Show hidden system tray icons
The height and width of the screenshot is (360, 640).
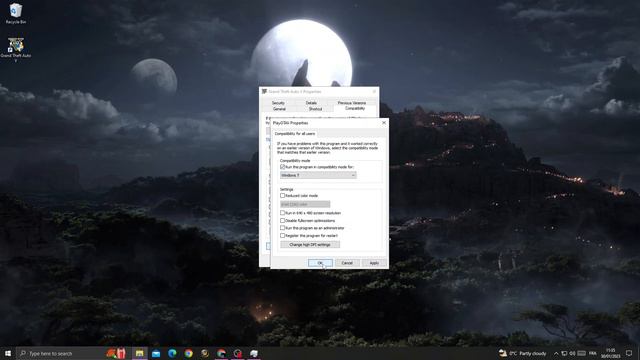click(x=556, y=353)
